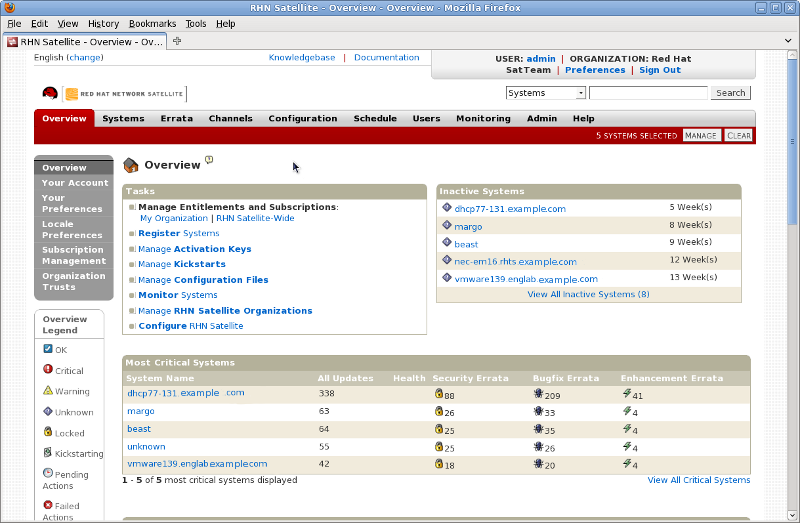Click the Critical icon in Overview Legend
This screenshot has height=523, width=800.
pos(48,370)
